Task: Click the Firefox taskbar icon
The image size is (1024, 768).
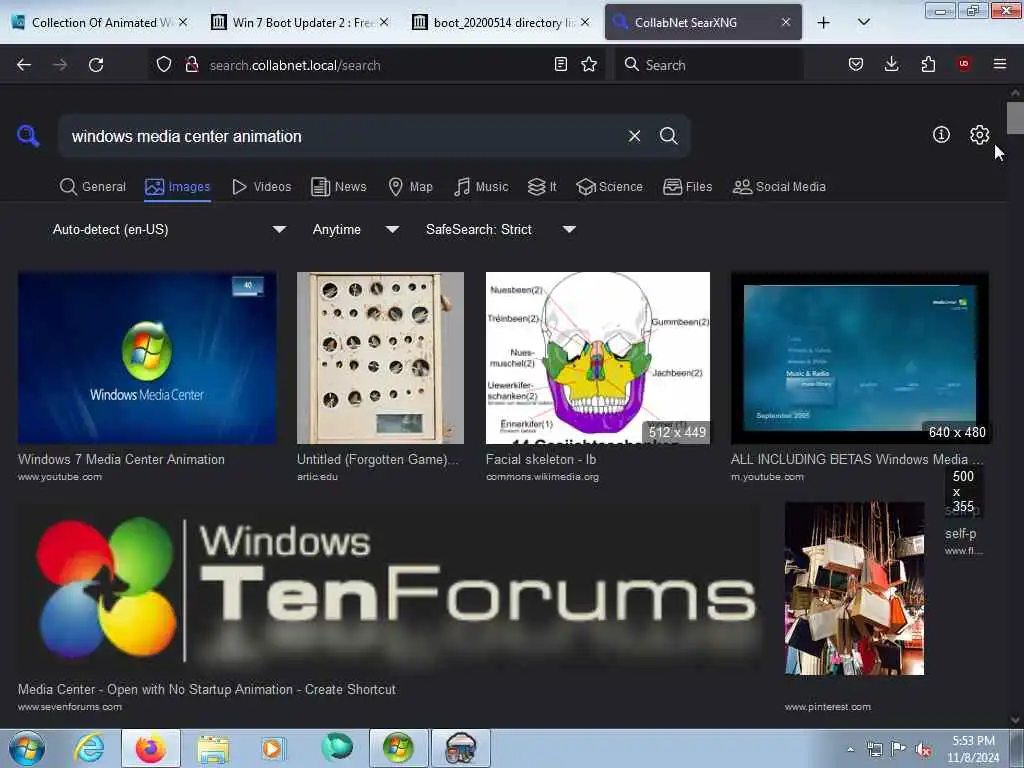Action: [x=151, y=748]
